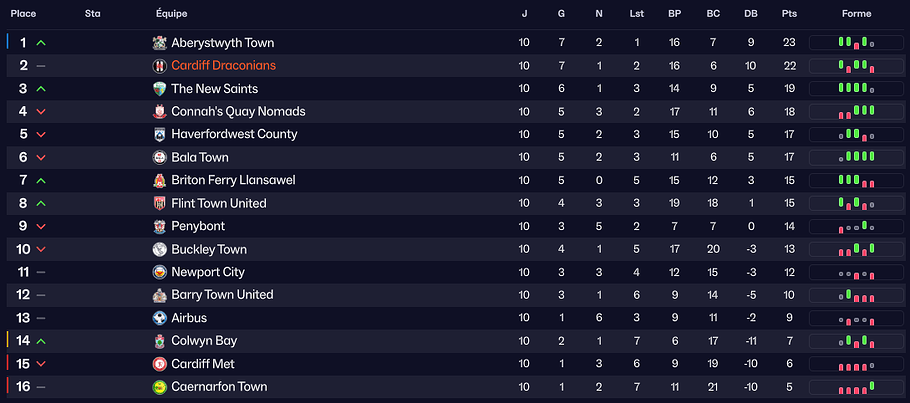
Task: Sort table by Pts column header
Action: pos(787,14)
